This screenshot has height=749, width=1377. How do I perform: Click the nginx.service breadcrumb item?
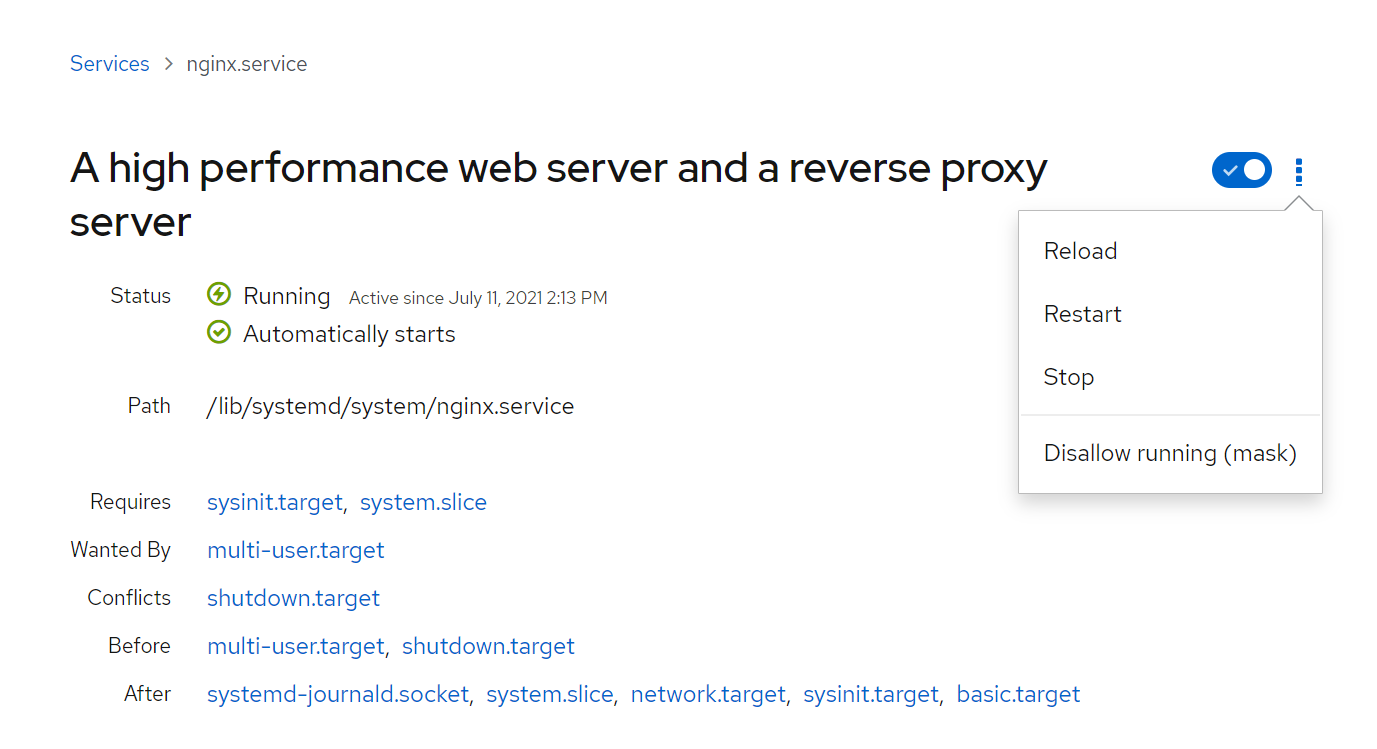[x=247, y=64]
